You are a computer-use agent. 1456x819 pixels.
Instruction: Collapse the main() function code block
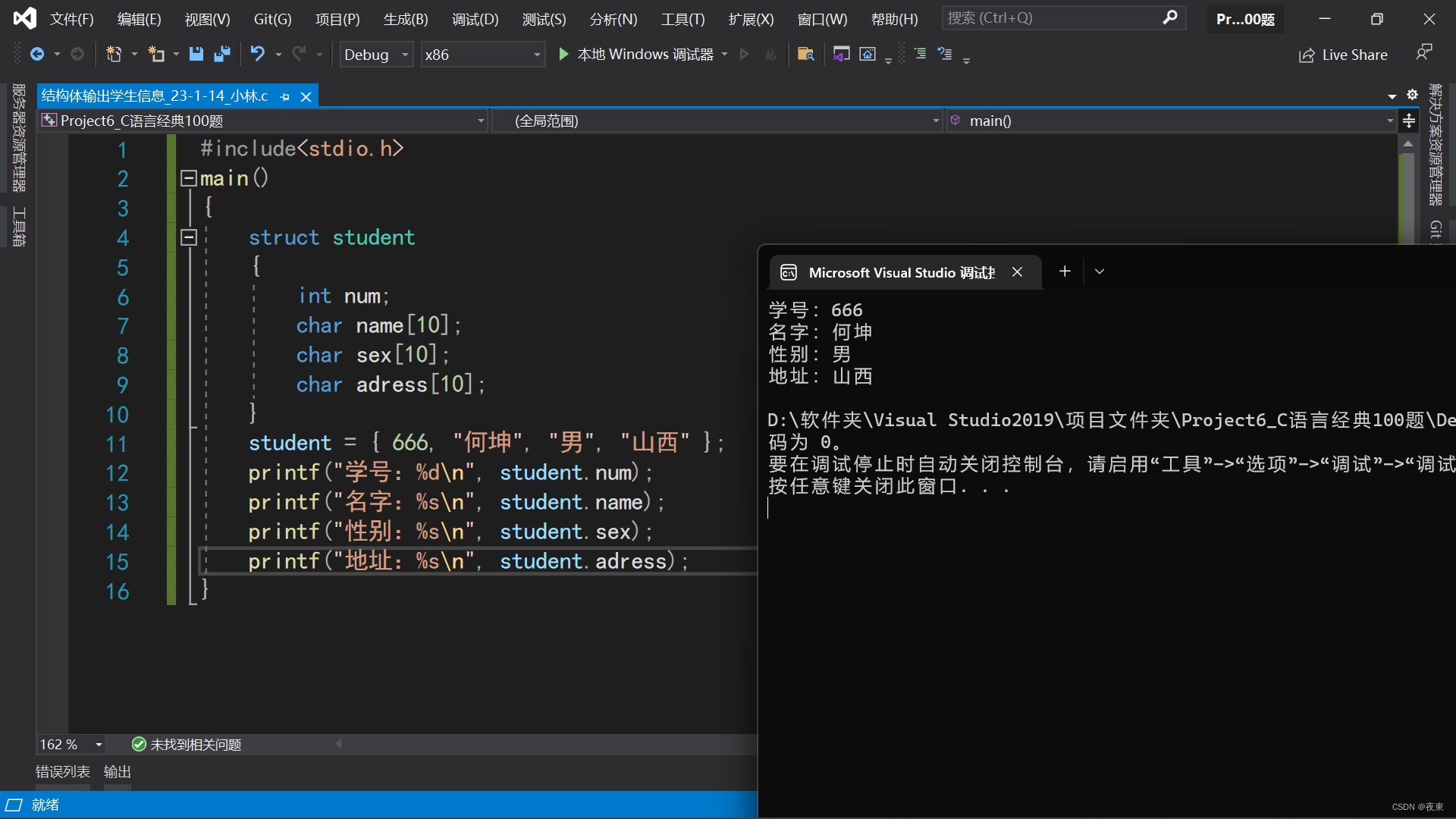[188, 178]
